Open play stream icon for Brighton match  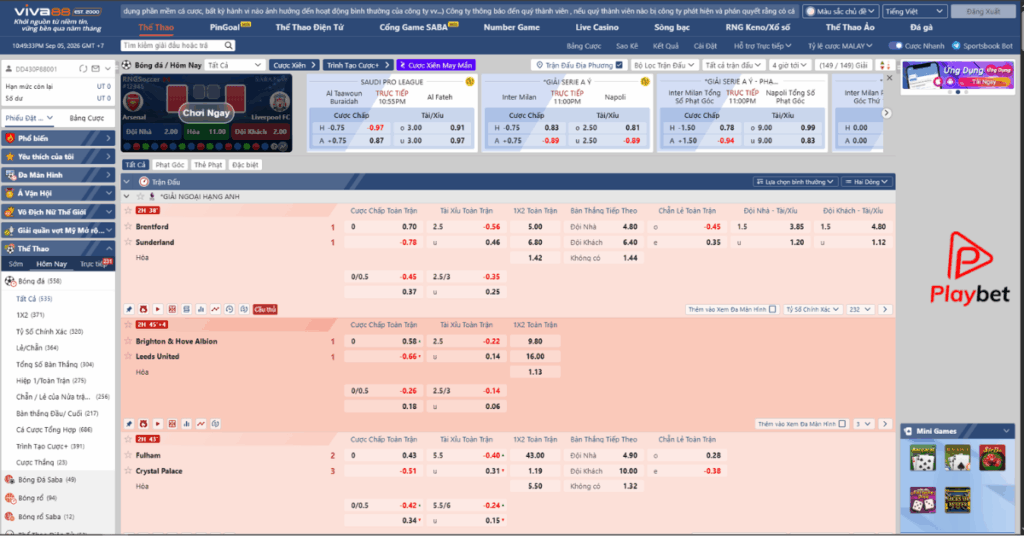pos(157,424)
